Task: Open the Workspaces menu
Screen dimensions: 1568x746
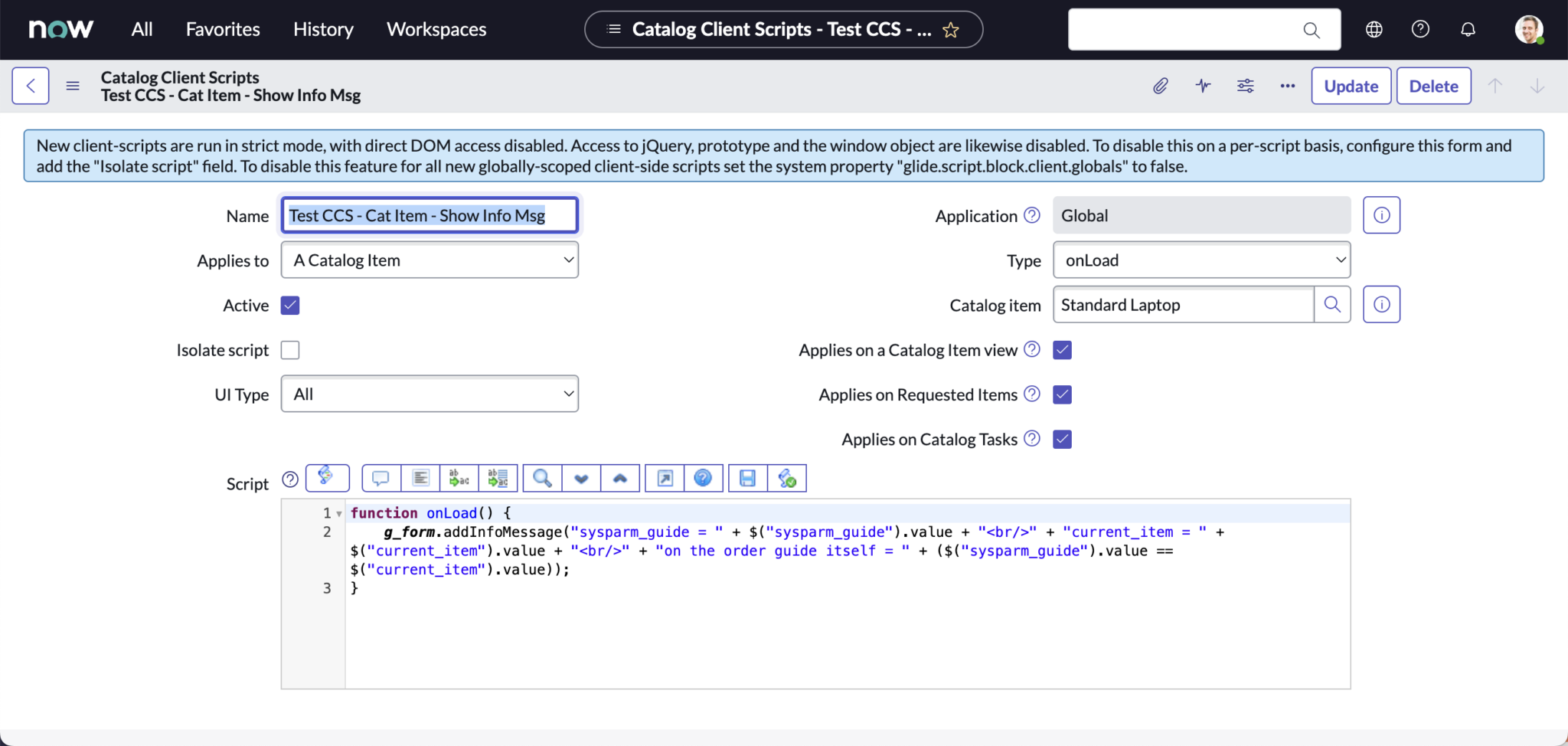Action: click(x=435, y=29)
